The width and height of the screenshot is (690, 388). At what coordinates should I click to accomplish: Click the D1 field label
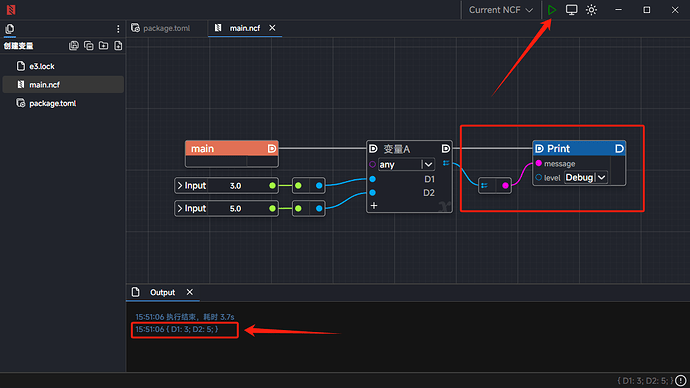point(429,179)
